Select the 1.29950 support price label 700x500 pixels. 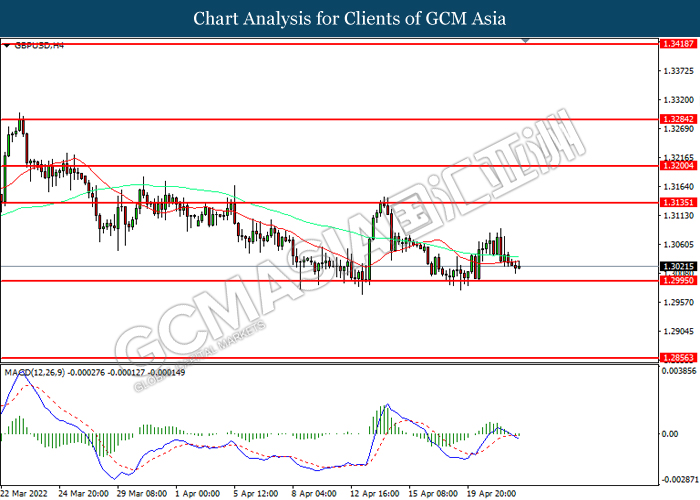pyautogui.click(x=678, y=280)
